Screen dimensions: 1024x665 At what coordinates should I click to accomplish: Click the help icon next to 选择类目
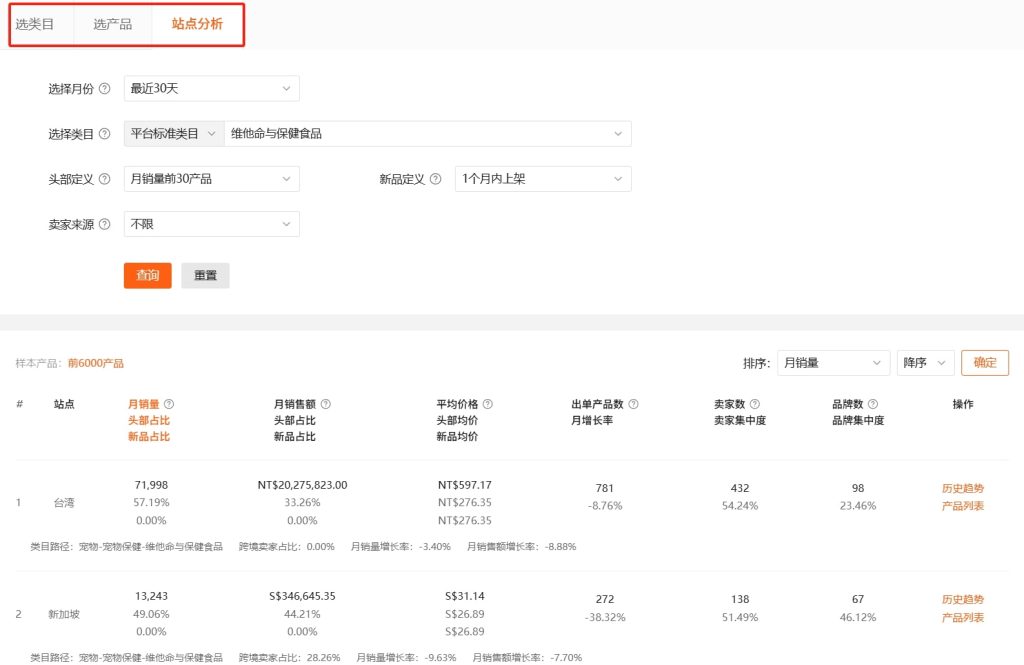coord(103,133)
